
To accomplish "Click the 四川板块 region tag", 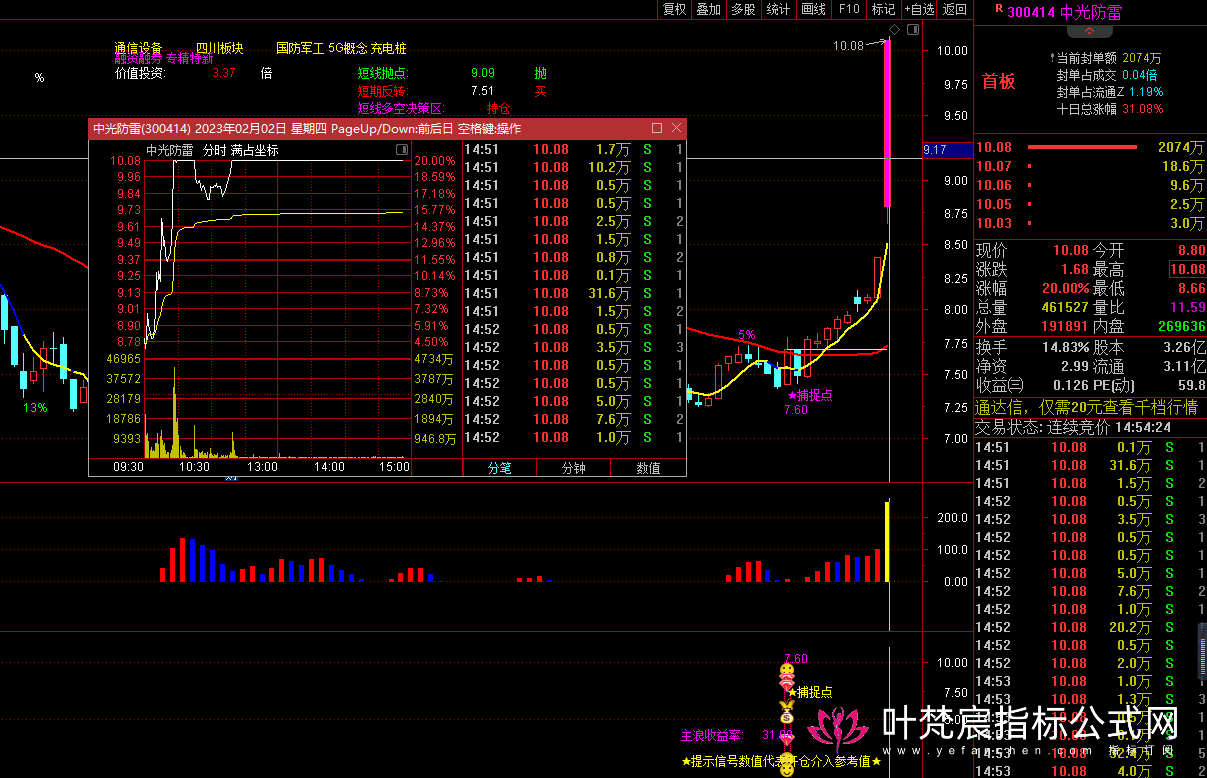I will tap(219, 47).
